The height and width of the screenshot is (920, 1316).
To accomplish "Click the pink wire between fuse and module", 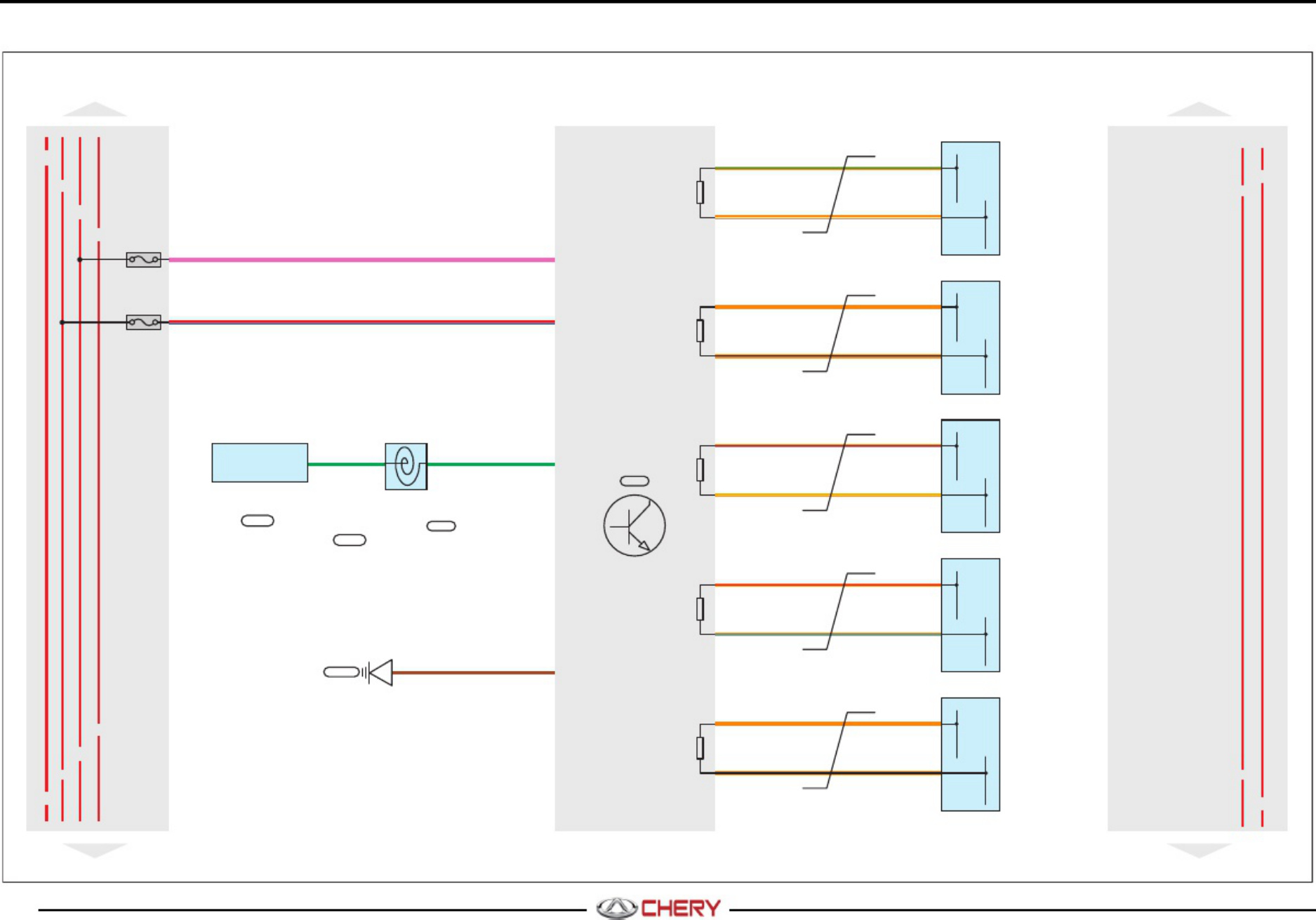I will click(361, 260).
